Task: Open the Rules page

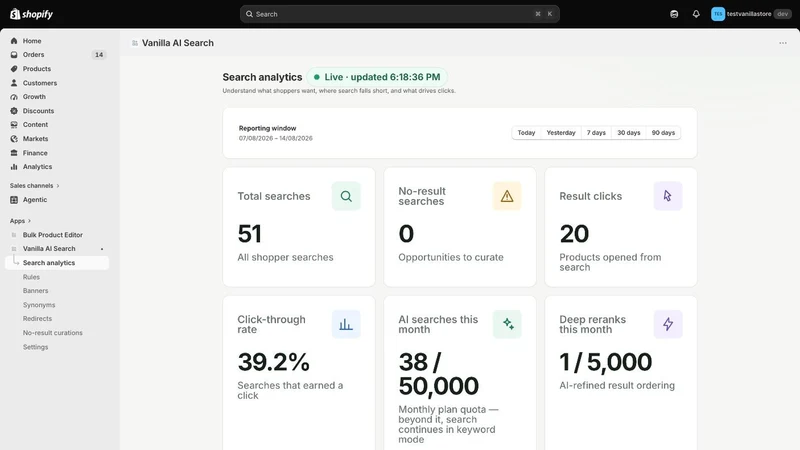Action: pyautogui.click(x=31, y=277)
